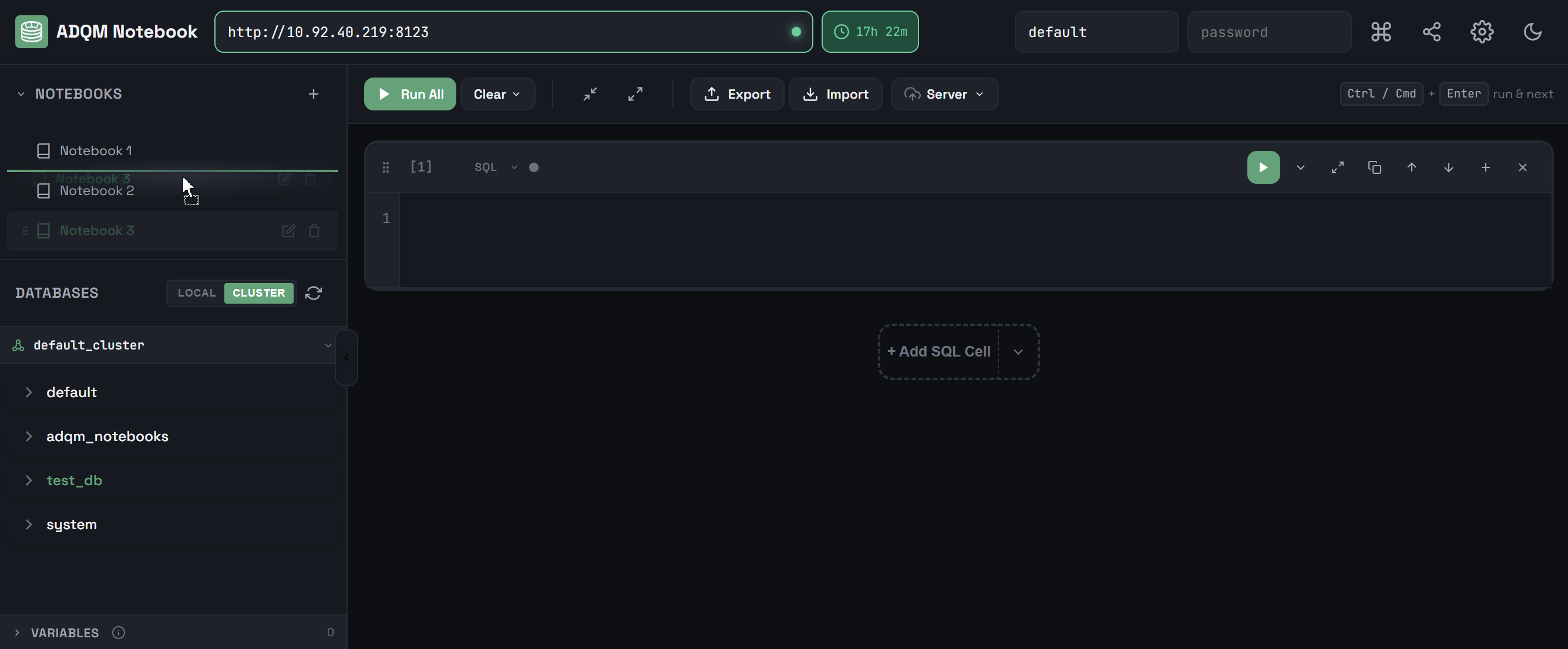Open the share icon in the header
The width and height of the screenshot is (1568, 649).
click(1431, 32)
